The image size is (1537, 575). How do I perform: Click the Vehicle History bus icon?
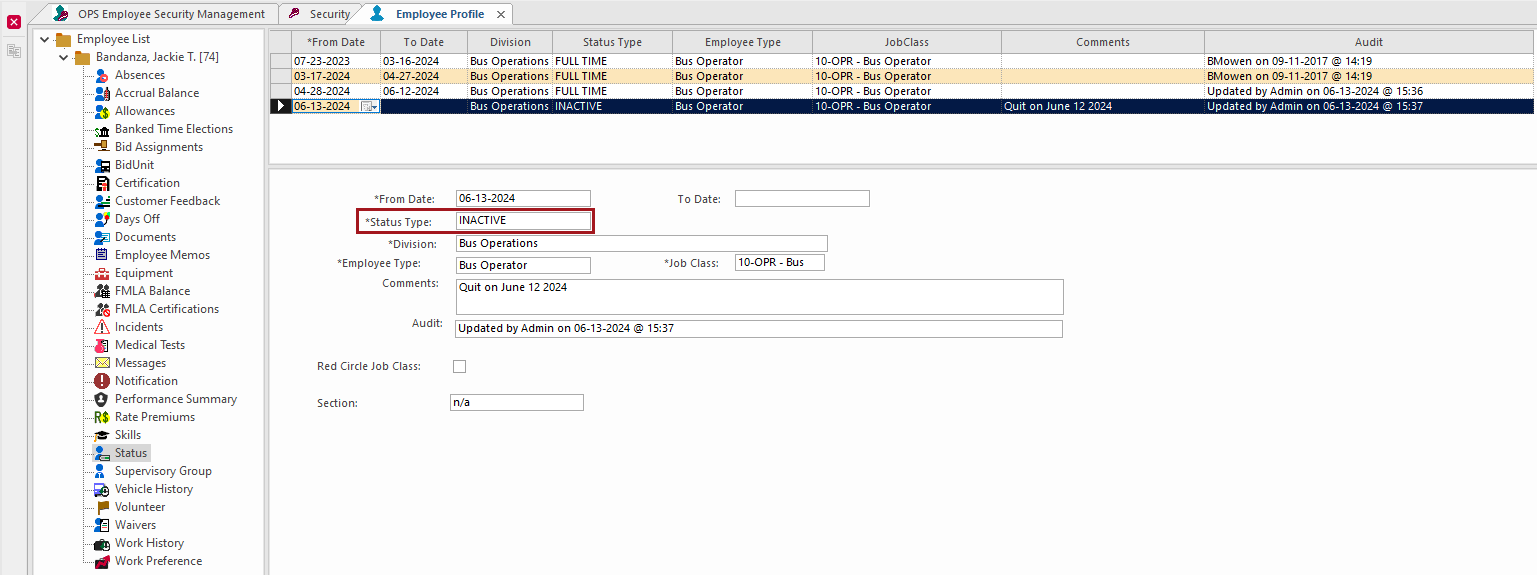(x=102, y=489)
